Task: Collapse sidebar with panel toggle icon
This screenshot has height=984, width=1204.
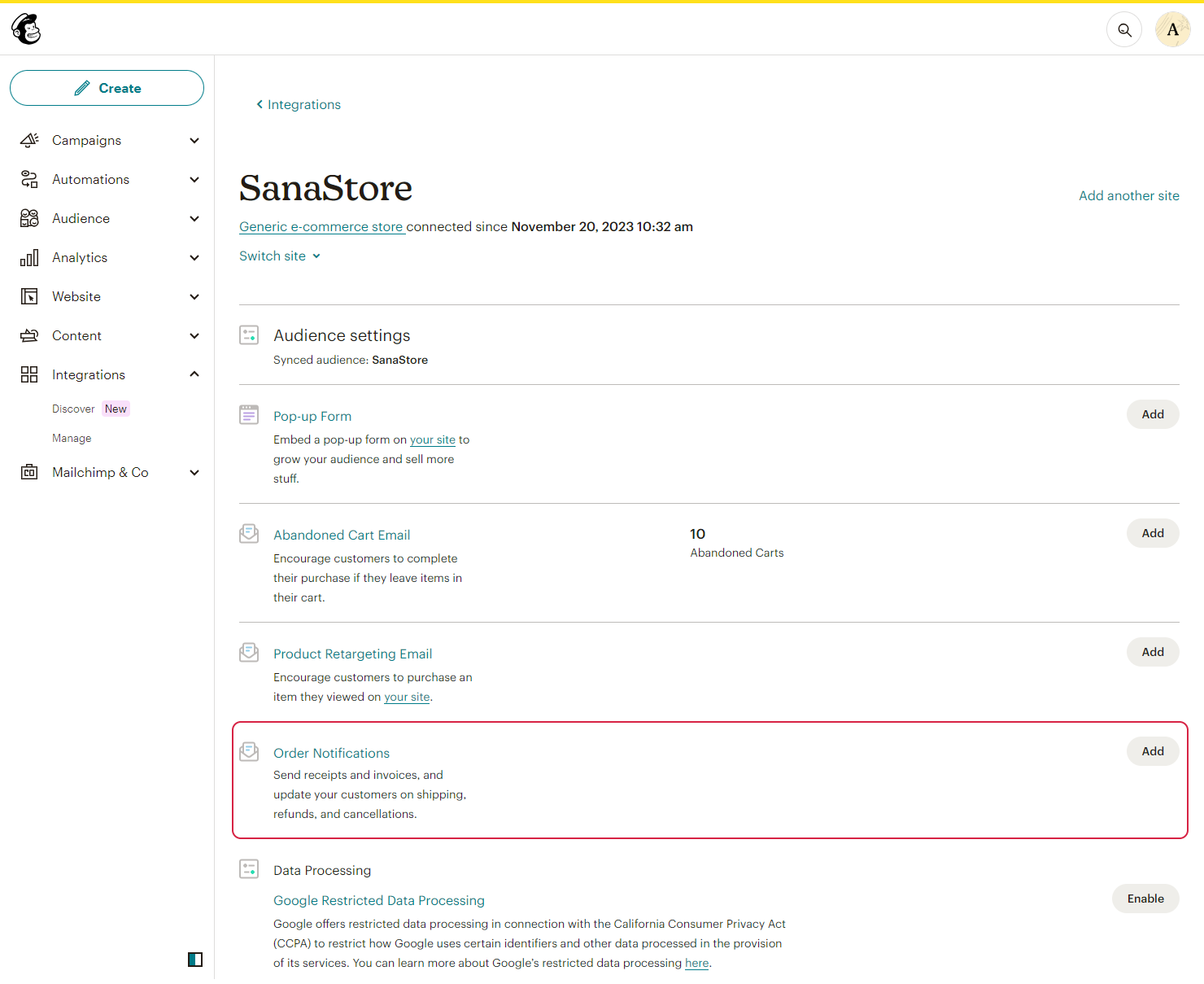Action: click(x=195, y=960)
